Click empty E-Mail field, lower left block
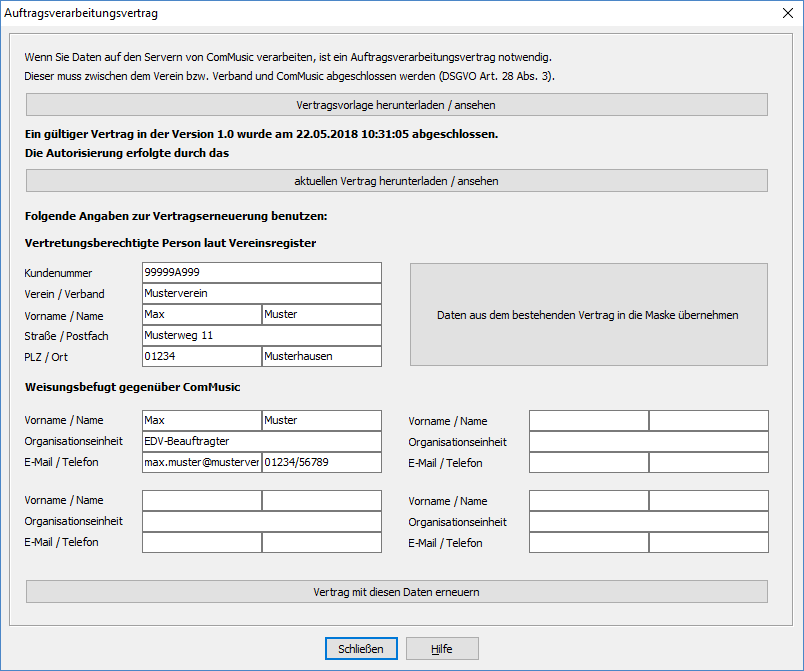The width and height of the screenshot is (804, 671). 202,542
